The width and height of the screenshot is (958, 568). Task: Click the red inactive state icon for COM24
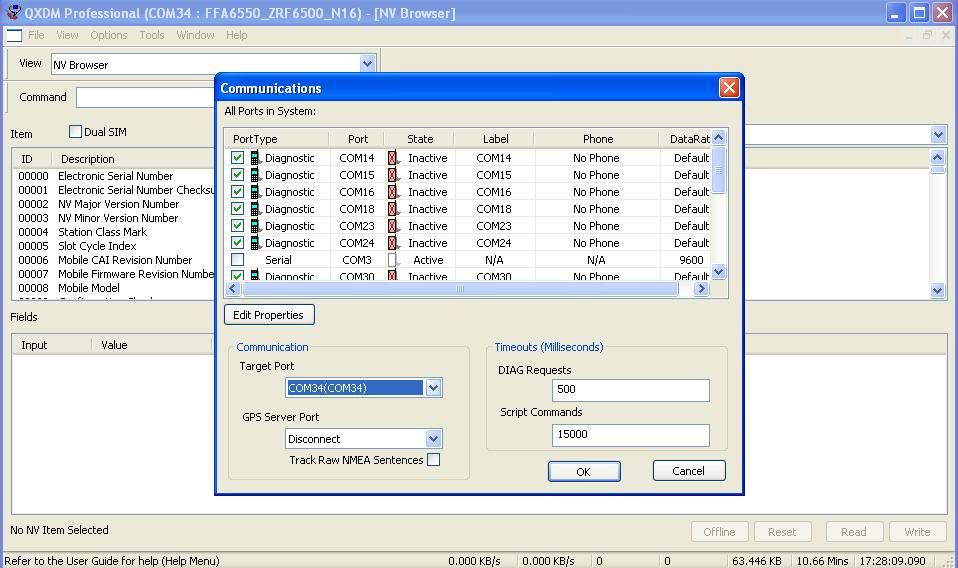click(x=393, y=243)
